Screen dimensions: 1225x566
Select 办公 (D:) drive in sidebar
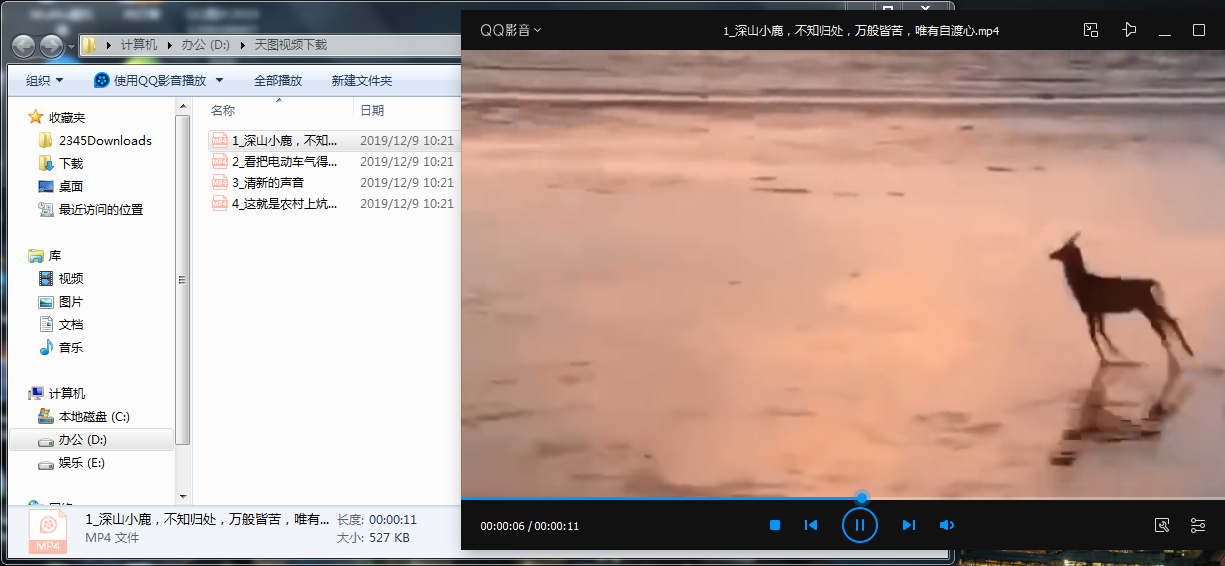pos(82,440)
